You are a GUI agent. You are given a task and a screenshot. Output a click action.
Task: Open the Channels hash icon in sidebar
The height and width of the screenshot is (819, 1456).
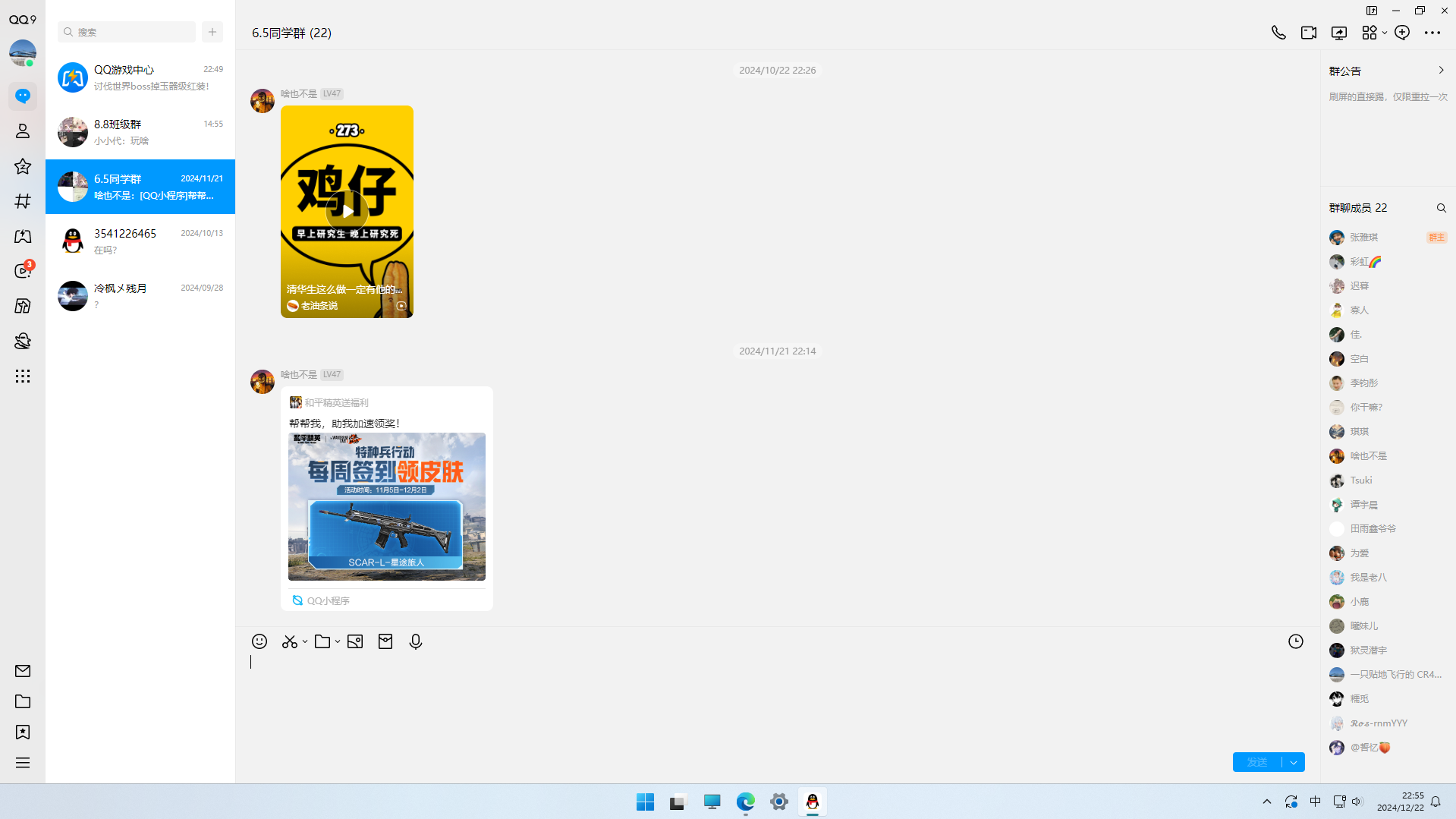[x=23, y=201]
